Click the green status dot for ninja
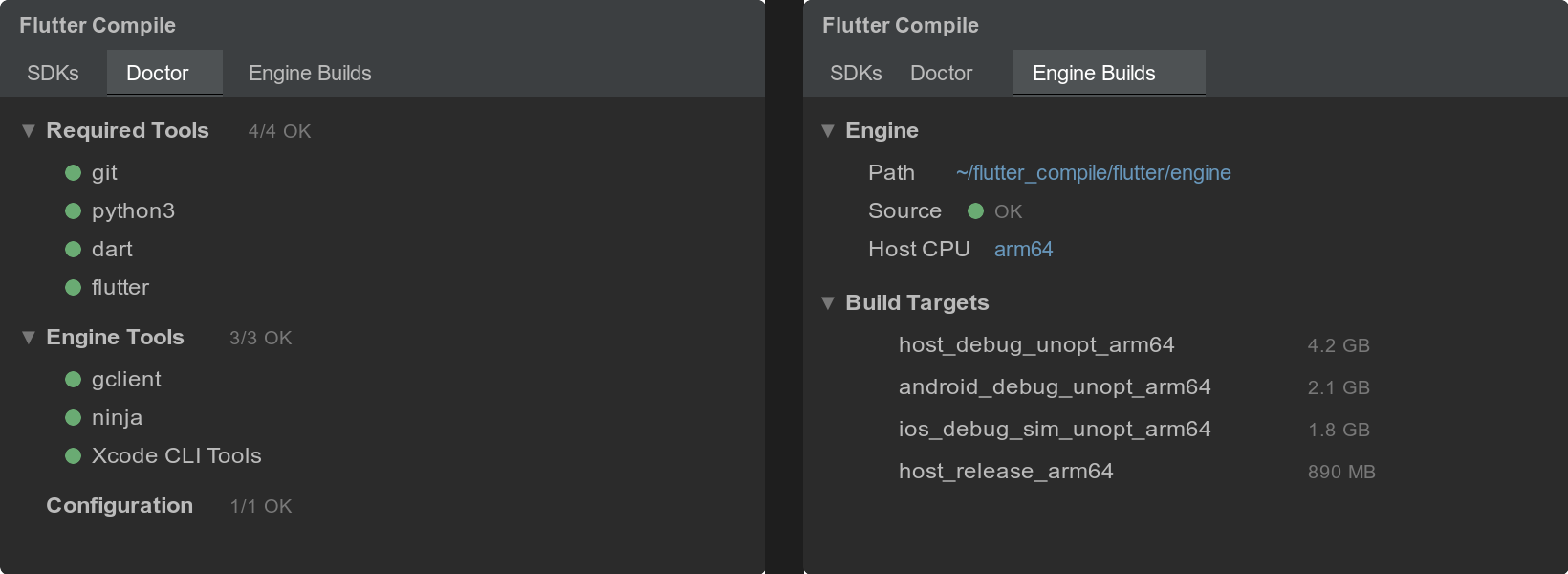Viewport: 1568px width, 574px height. coord(73,418)
